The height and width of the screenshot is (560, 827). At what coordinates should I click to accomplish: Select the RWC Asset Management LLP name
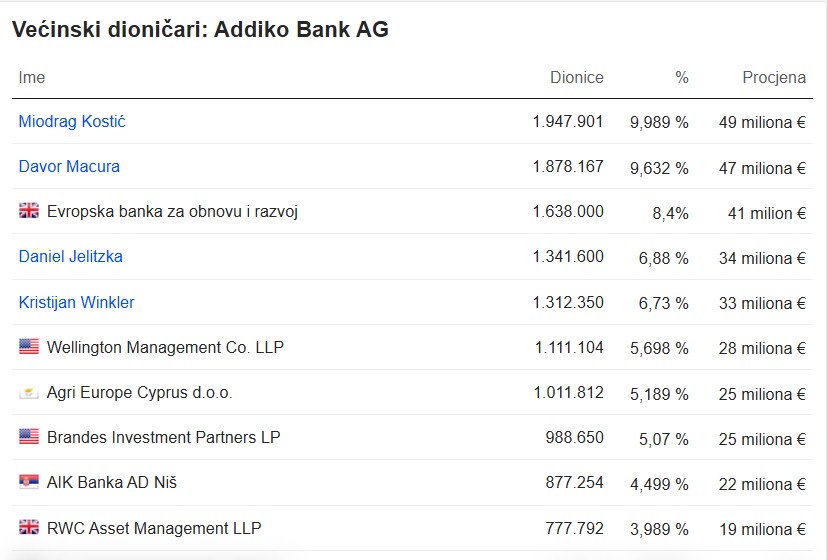pyautogui.click(x=154, y=528)
